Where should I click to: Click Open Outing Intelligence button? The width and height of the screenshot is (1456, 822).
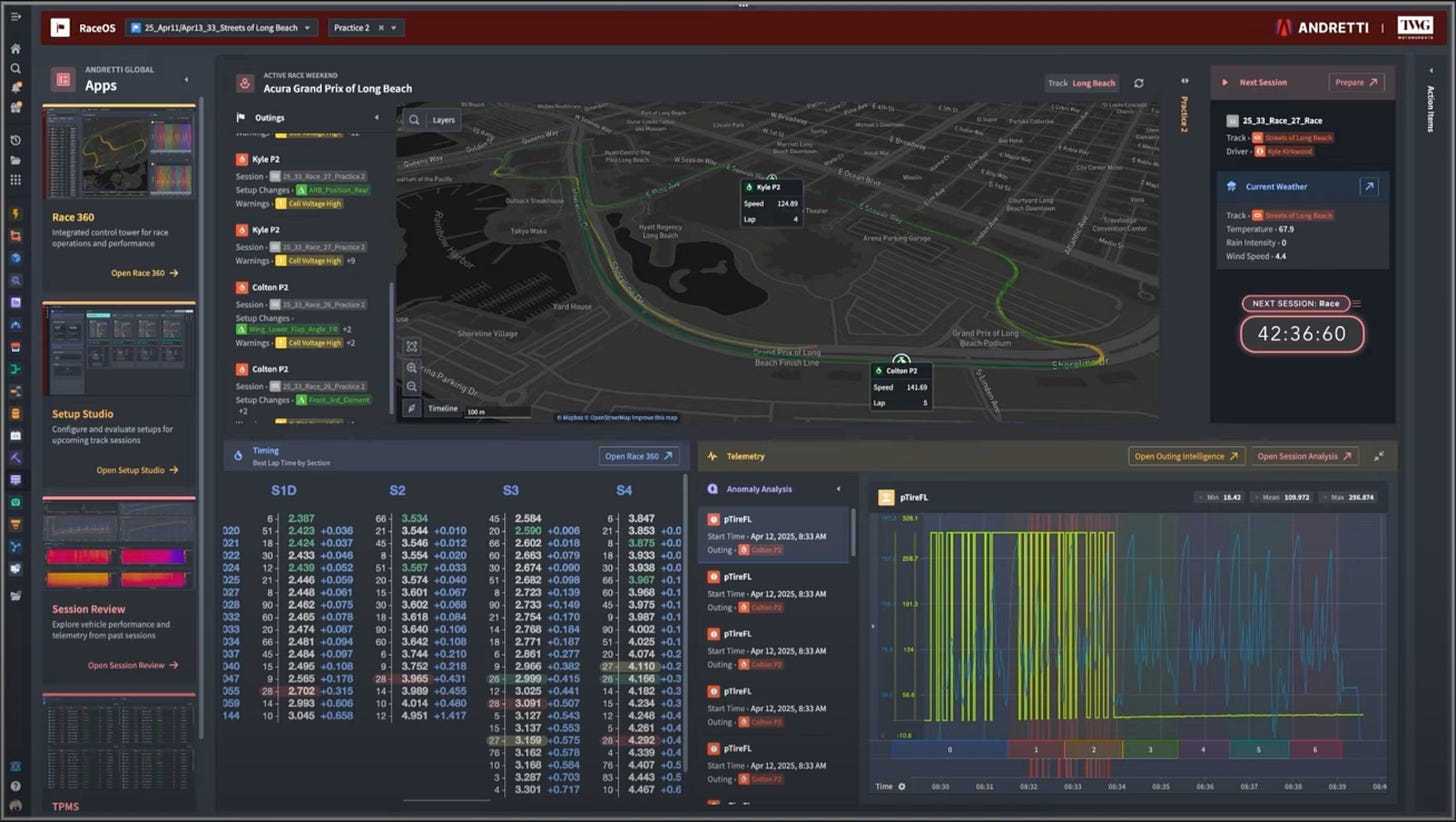[1187, 456]
